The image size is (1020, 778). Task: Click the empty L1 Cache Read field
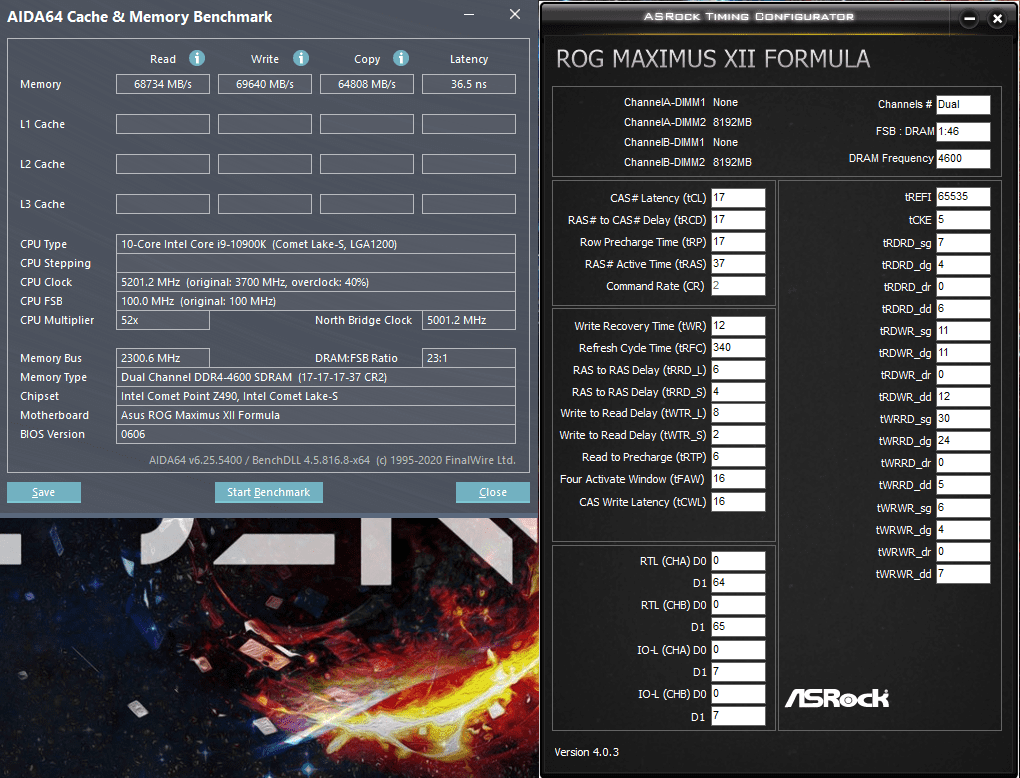point(163,124)
